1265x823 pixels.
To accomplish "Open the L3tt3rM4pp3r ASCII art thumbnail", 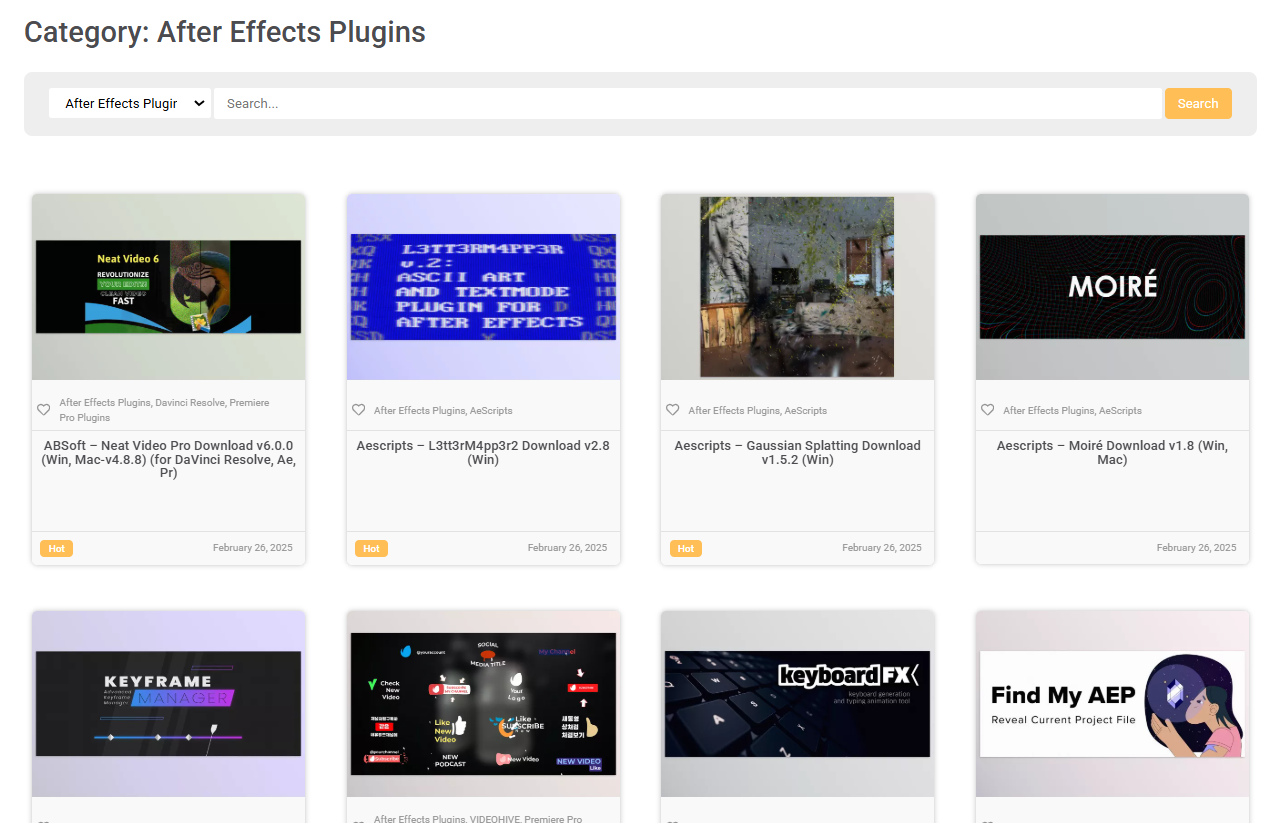I will [x=483, y=287].
